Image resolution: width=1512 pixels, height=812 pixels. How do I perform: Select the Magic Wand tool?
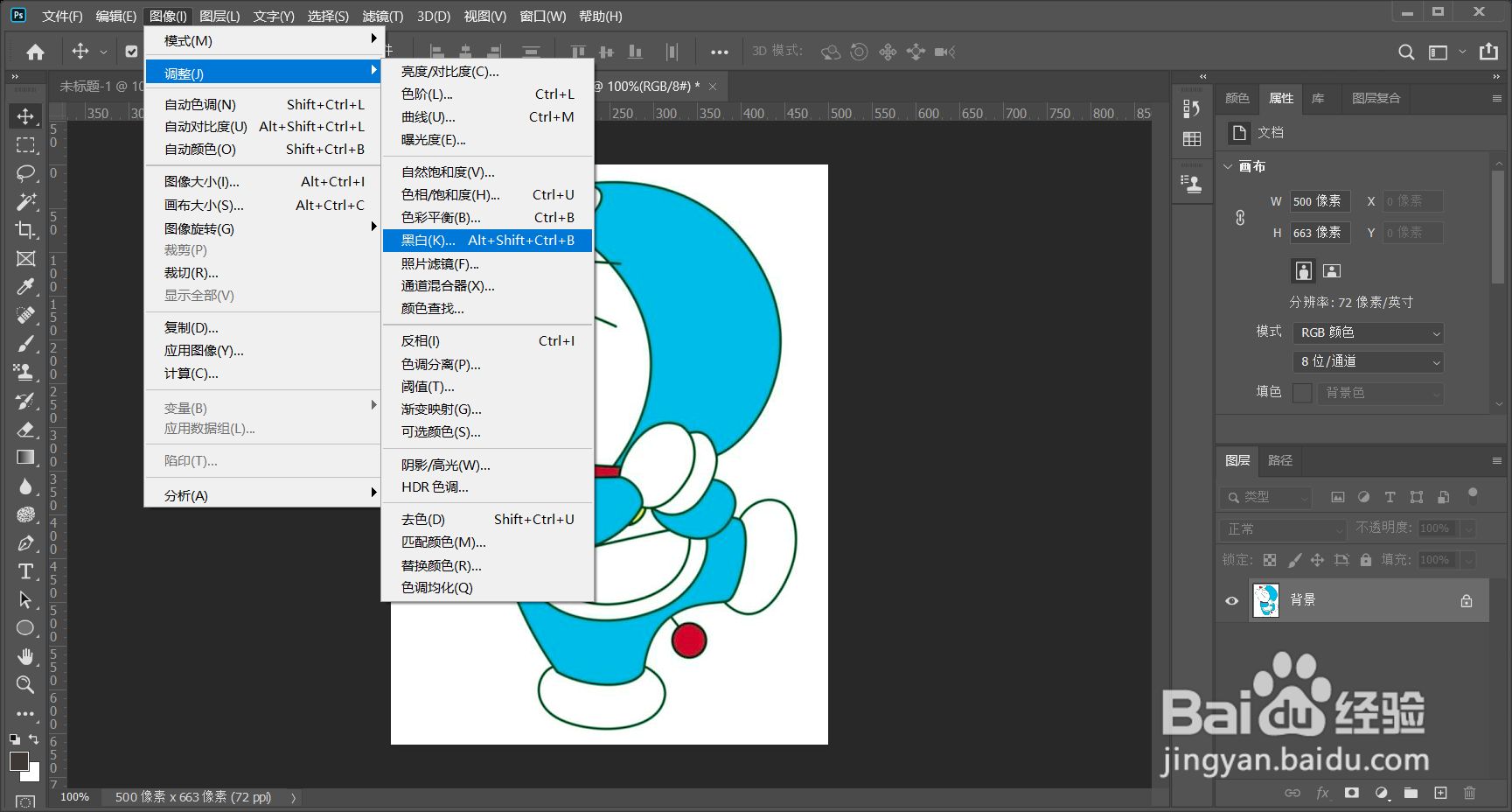(x=25, y=201)
